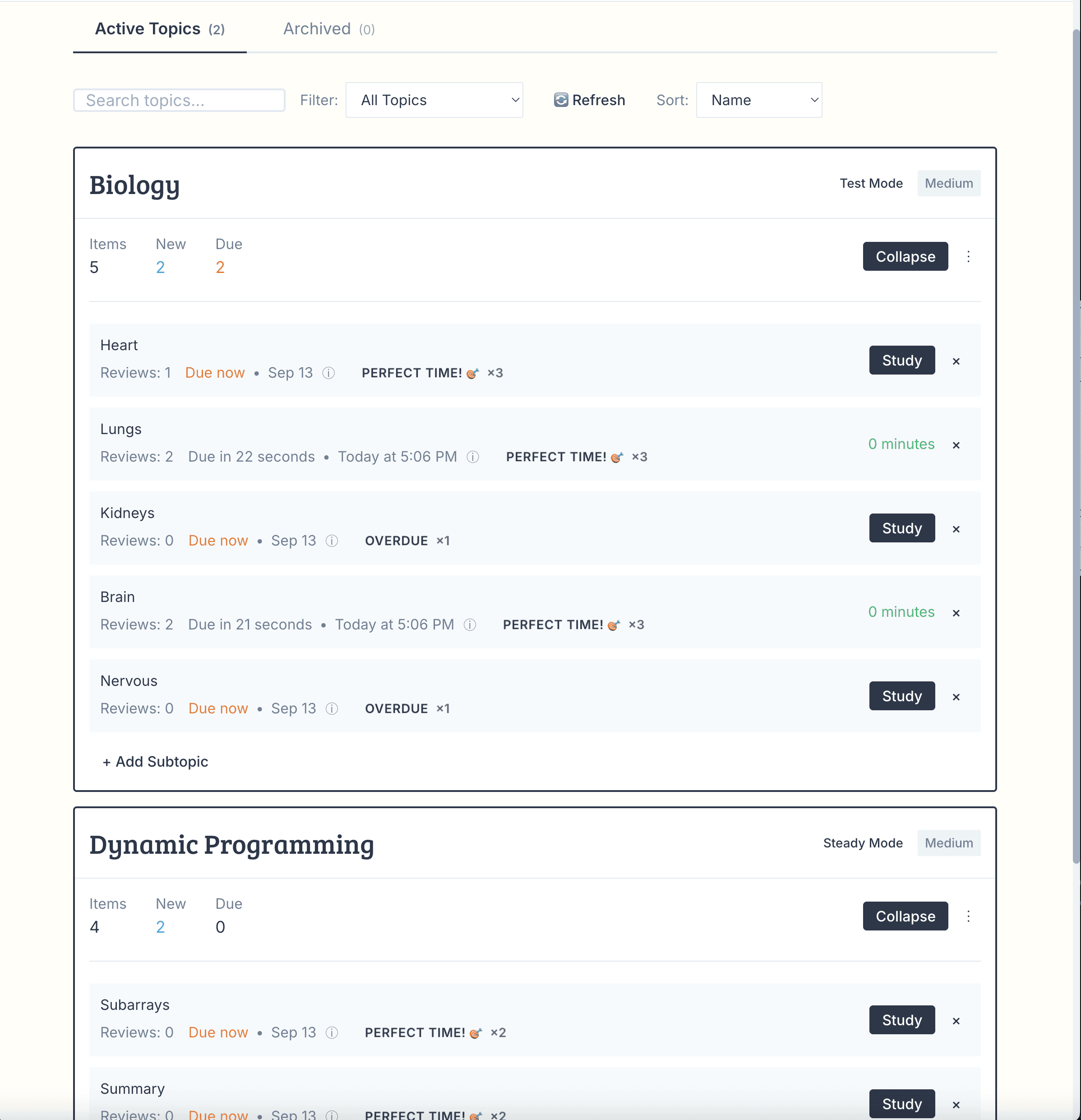Viewport: 1081px width, 1120px height.
Task: View Nervous schedule info icon
Action: 332,708
